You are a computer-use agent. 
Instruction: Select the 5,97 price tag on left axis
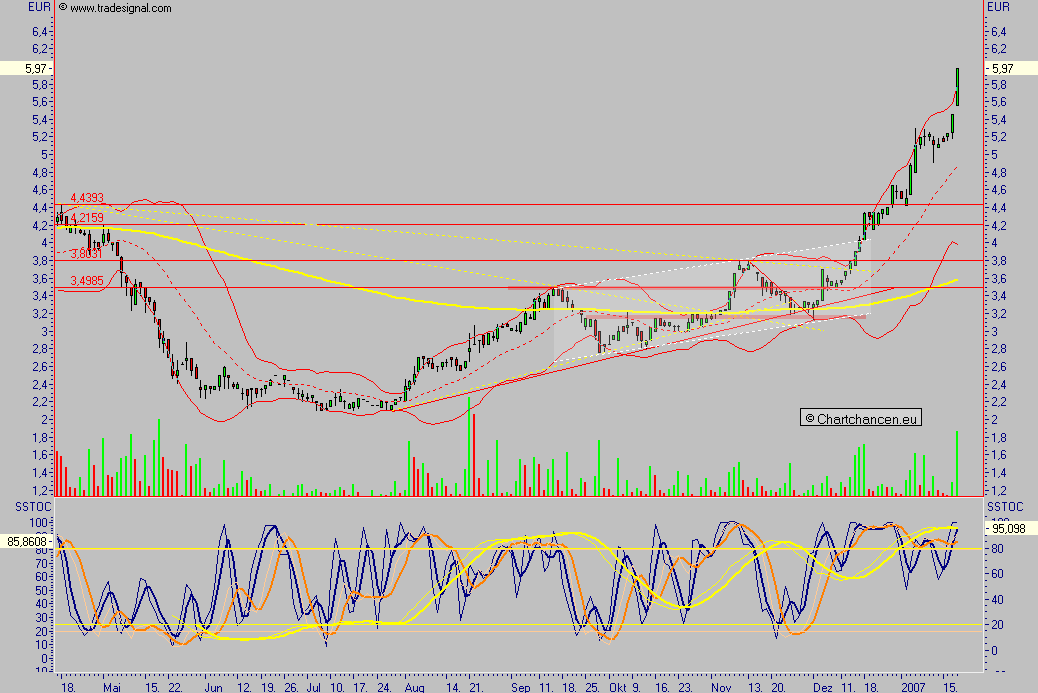pos(26,68)
